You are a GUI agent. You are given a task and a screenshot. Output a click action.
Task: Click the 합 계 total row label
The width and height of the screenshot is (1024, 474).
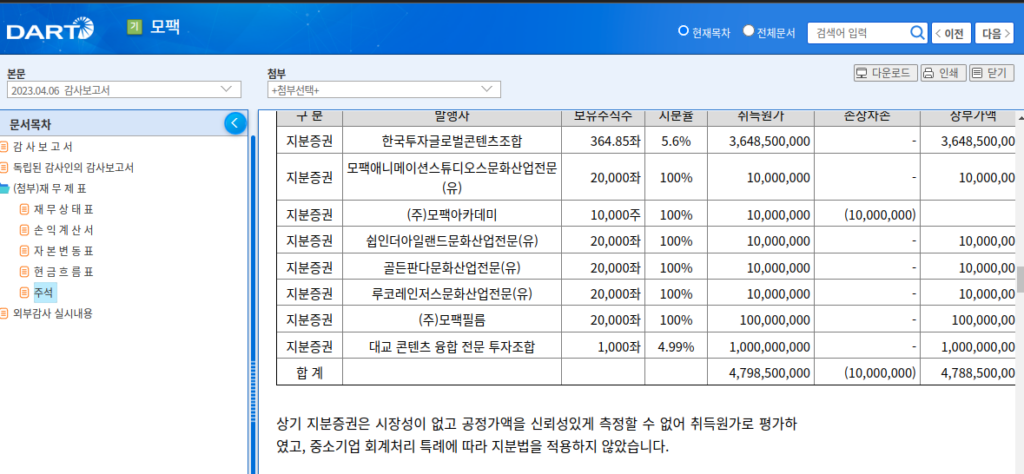tap(309, 372)
